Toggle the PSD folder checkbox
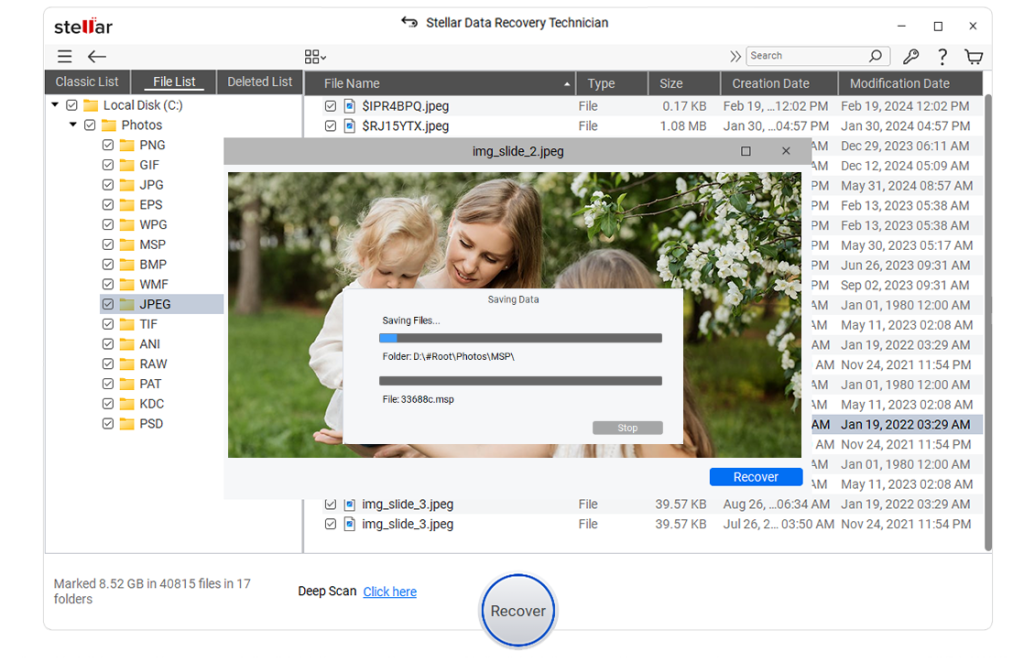1024x662 pixels. click(108, 424)
